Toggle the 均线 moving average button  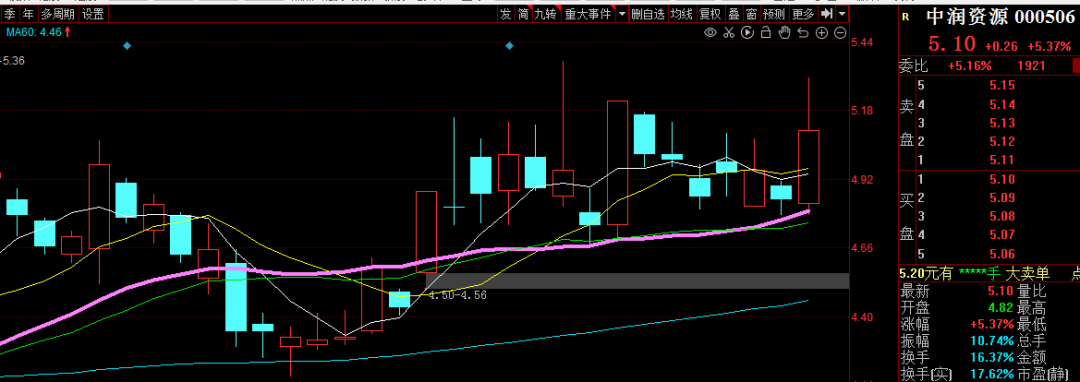click(682, 13)
